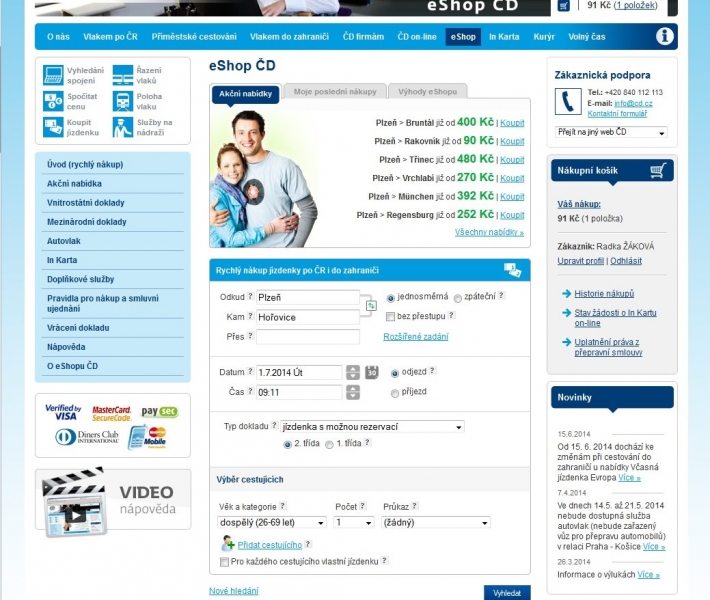Click the add passenger person icon
This screenshot has height=600, width=710.
[228, 543]
